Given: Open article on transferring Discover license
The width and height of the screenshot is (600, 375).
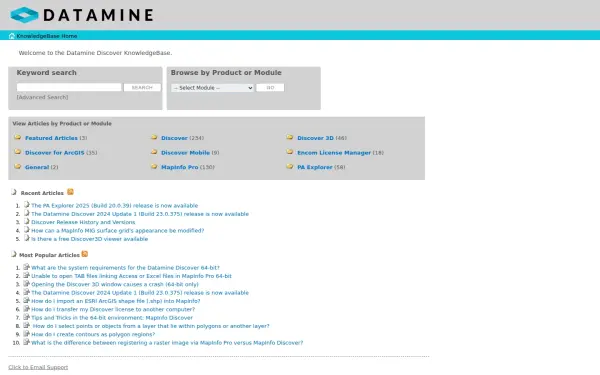Looking at the screenshot, I should [113, 310].
